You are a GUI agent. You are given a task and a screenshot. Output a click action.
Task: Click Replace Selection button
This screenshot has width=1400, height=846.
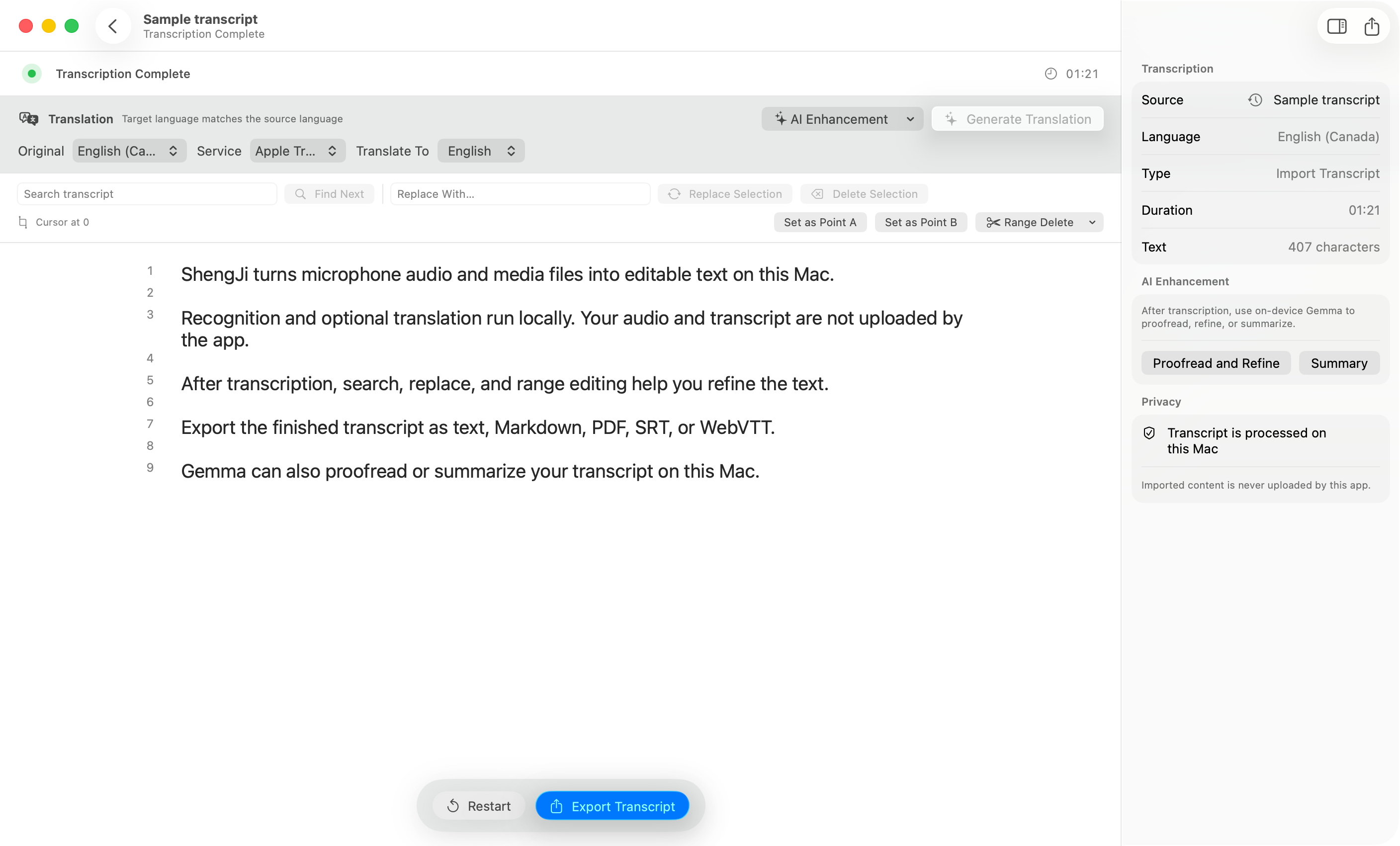[724, 194]
